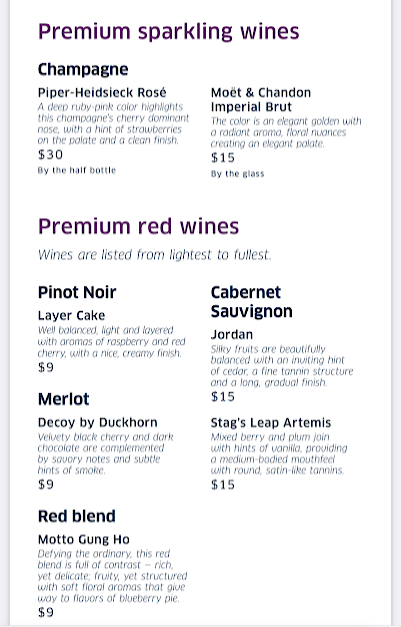401x627 pixels.
Task: Select the Premium red wines heading
Action: coord(138,226)
